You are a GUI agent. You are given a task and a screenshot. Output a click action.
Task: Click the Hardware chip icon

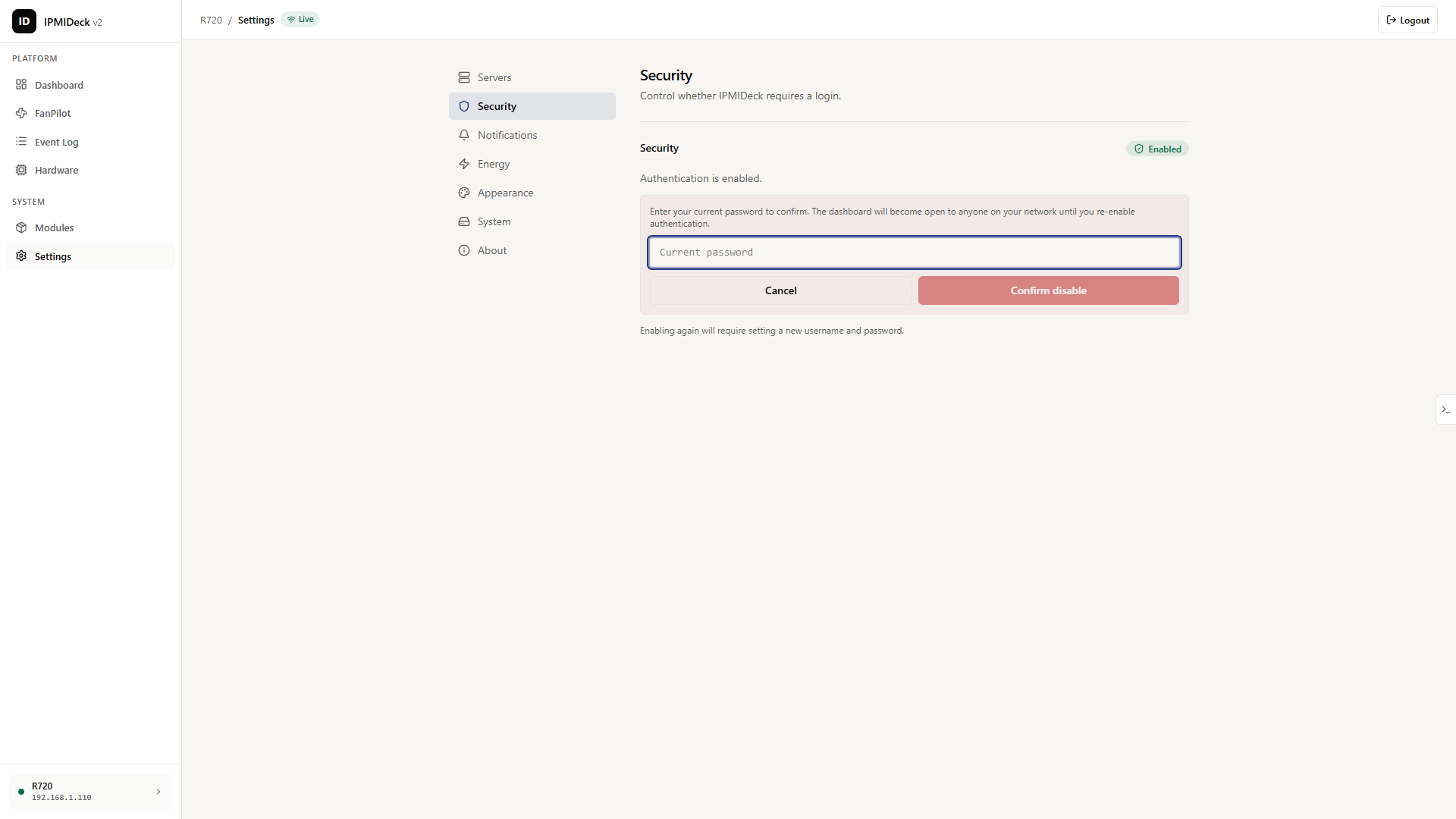tap(21, 170)
